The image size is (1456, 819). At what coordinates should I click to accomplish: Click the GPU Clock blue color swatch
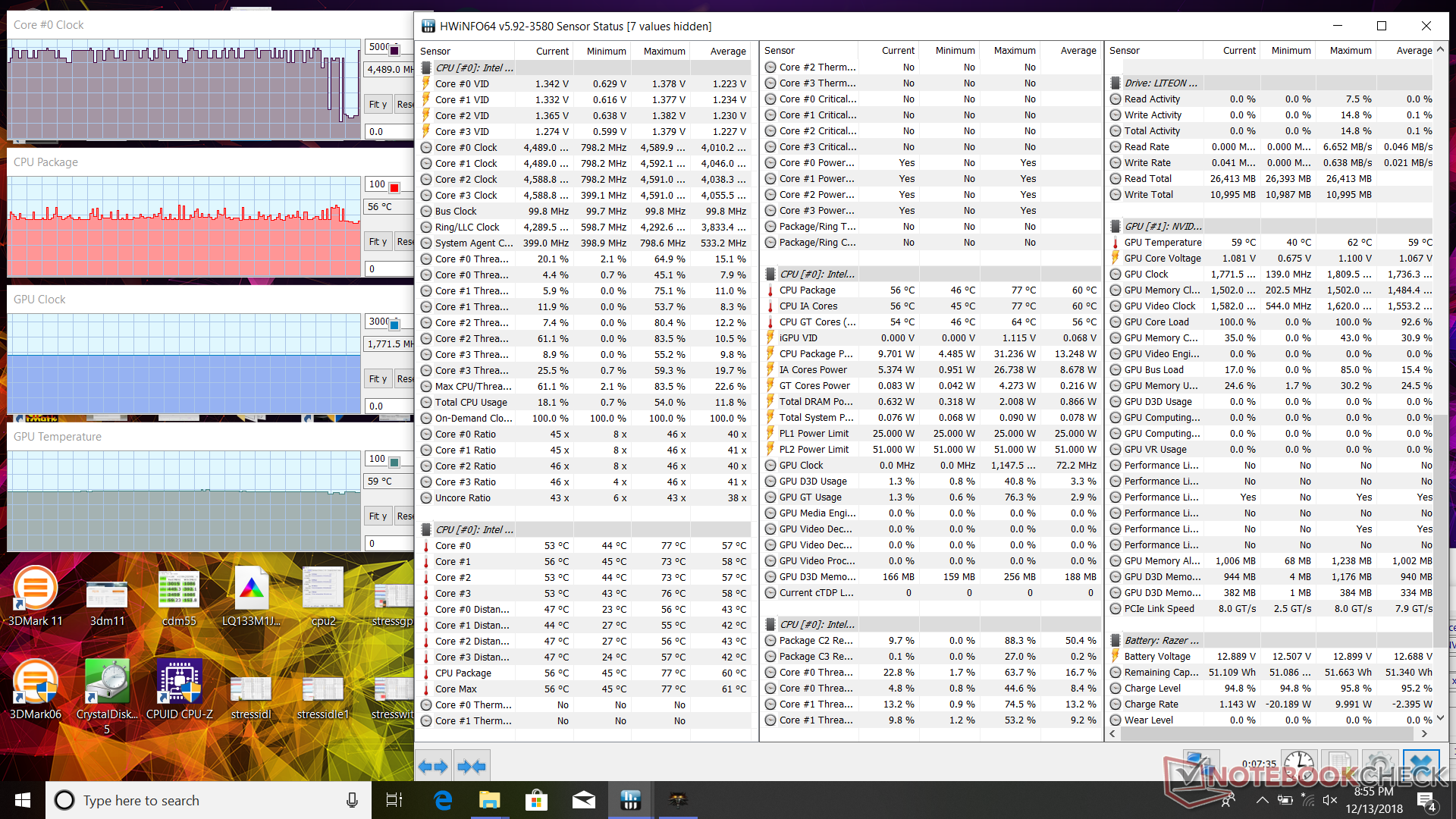394,325
